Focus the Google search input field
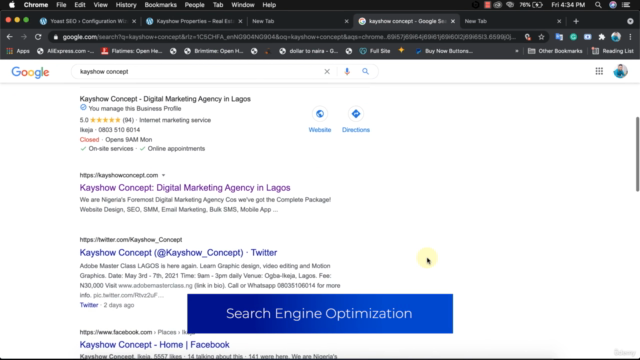The width and height of the screenshot is (640, 360). pyautogui.click(x=200, y=71)
